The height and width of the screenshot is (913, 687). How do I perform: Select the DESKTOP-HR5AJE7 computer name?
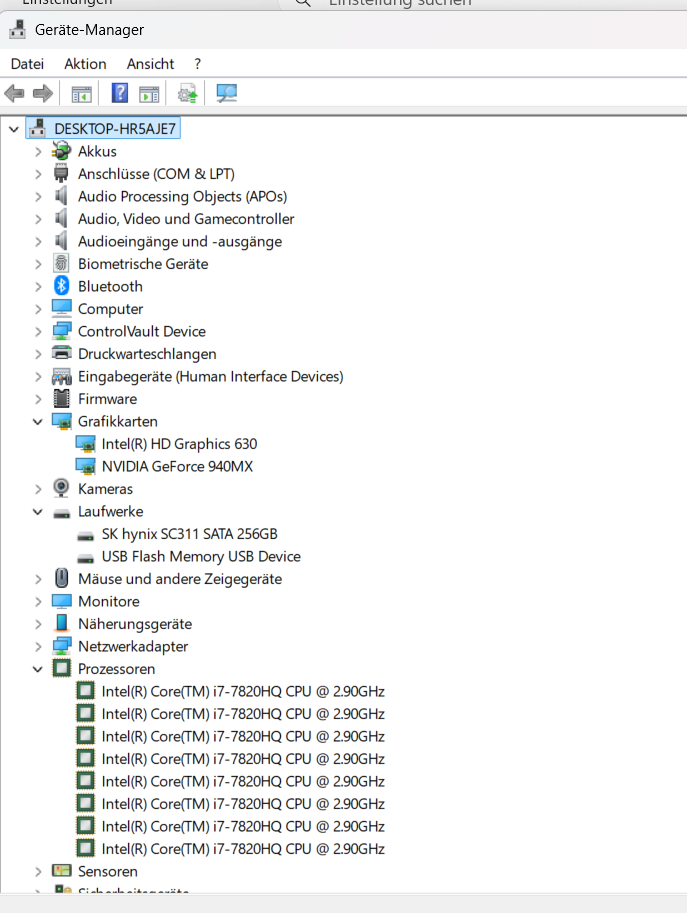[x=115, y=129]
